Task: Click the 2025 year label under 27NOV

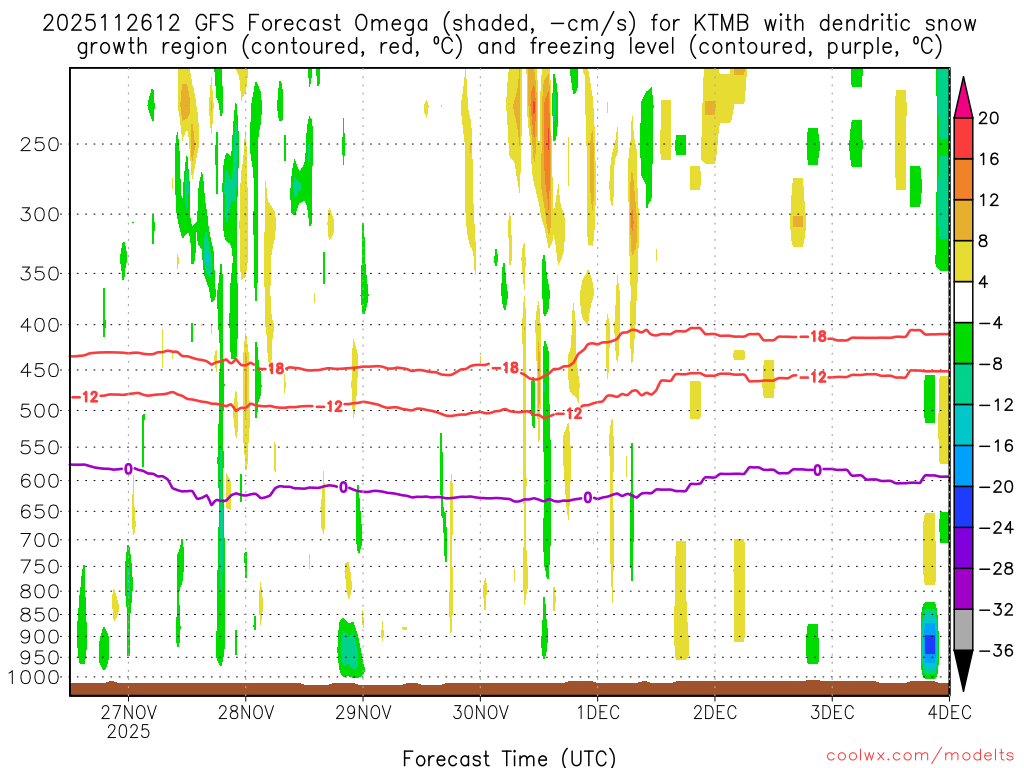Action: [129, 731]
